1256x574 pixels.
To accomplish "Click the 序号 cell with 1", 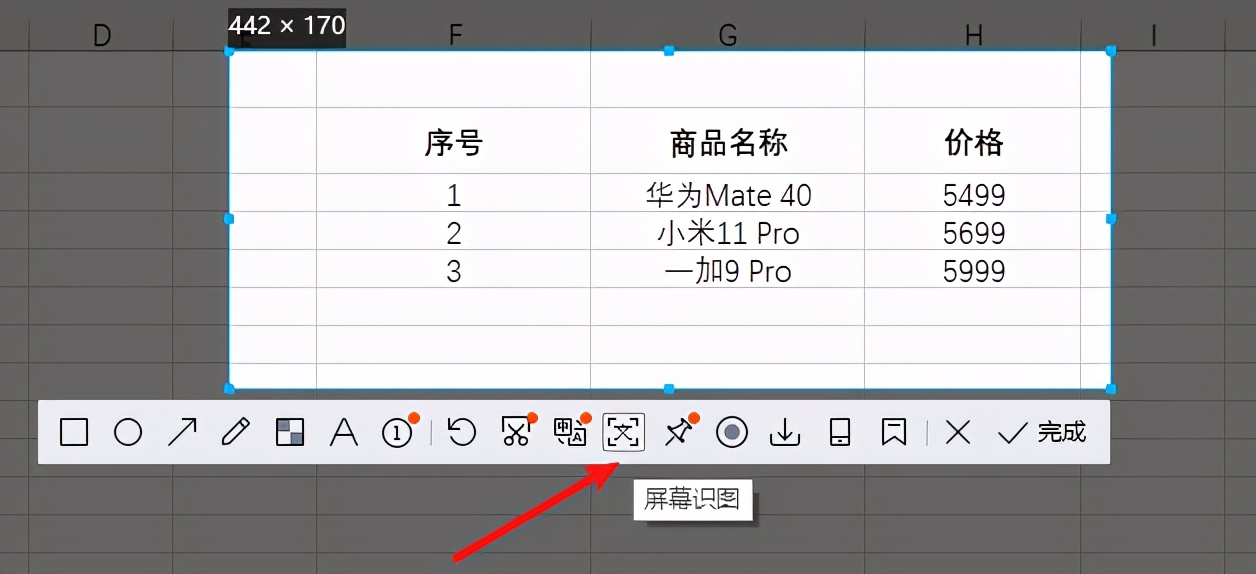I will pos(454,194).
